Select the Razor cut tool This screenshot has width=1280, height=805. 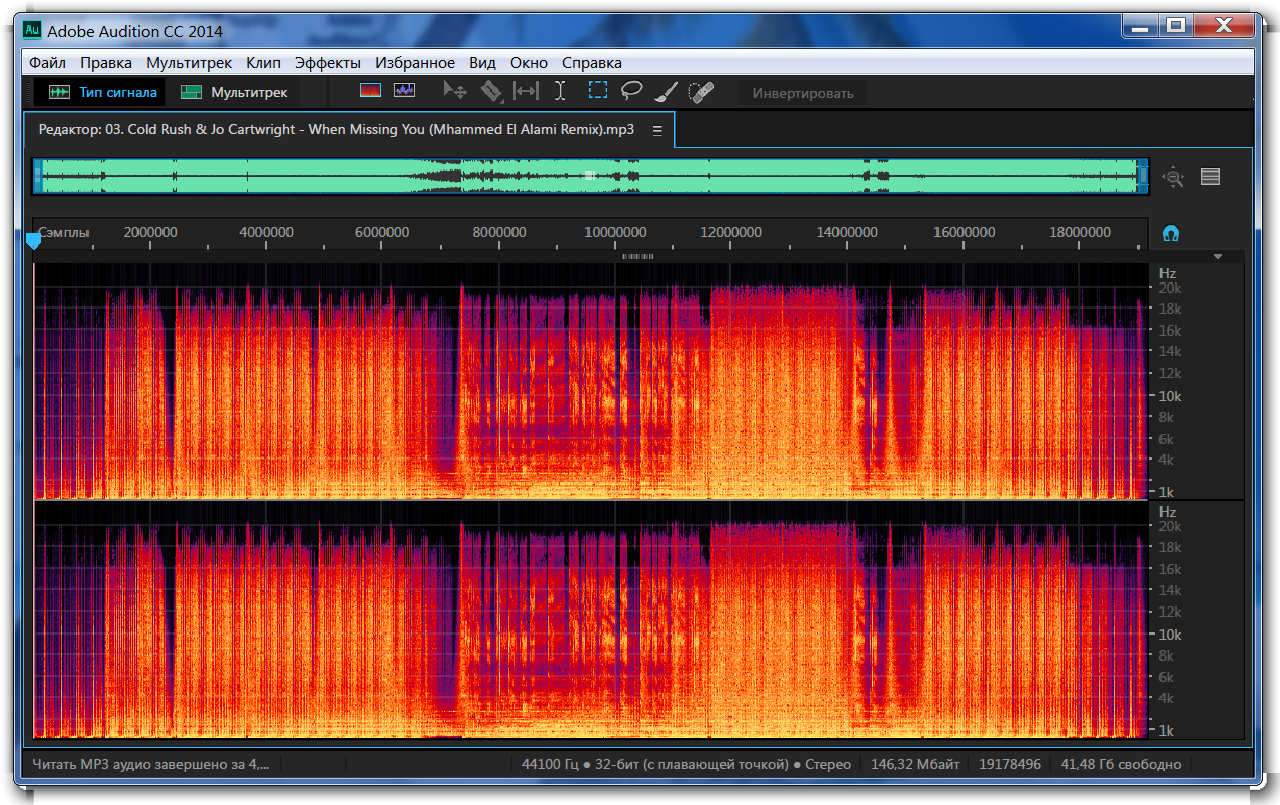coord(490,91)
